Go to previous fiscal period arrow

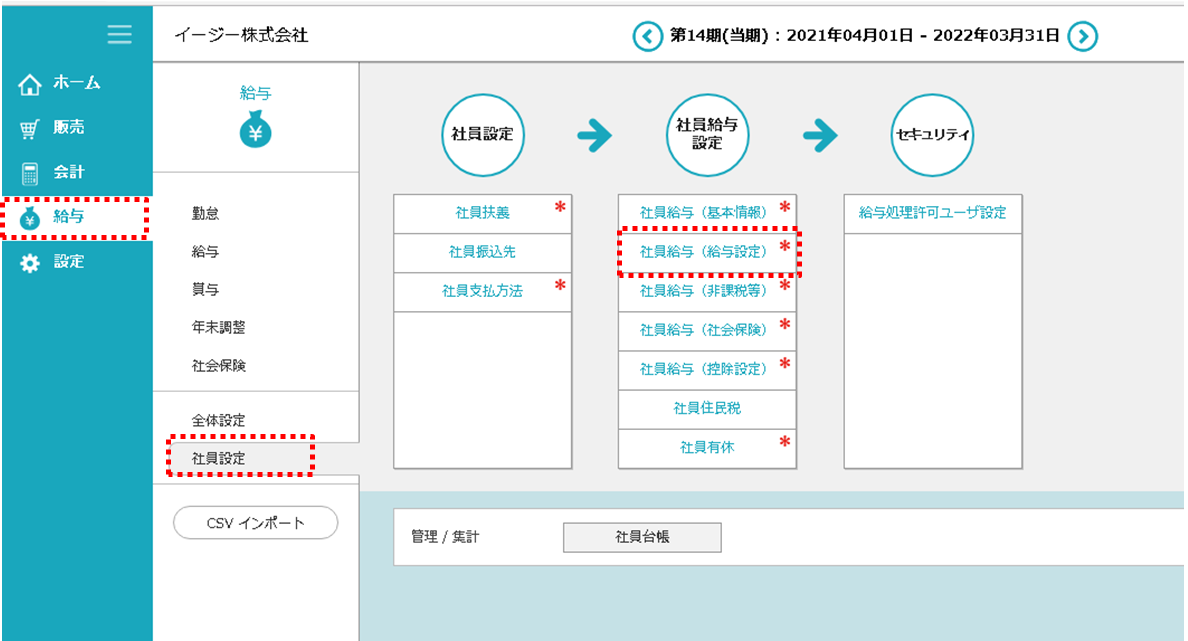(647, 37)
